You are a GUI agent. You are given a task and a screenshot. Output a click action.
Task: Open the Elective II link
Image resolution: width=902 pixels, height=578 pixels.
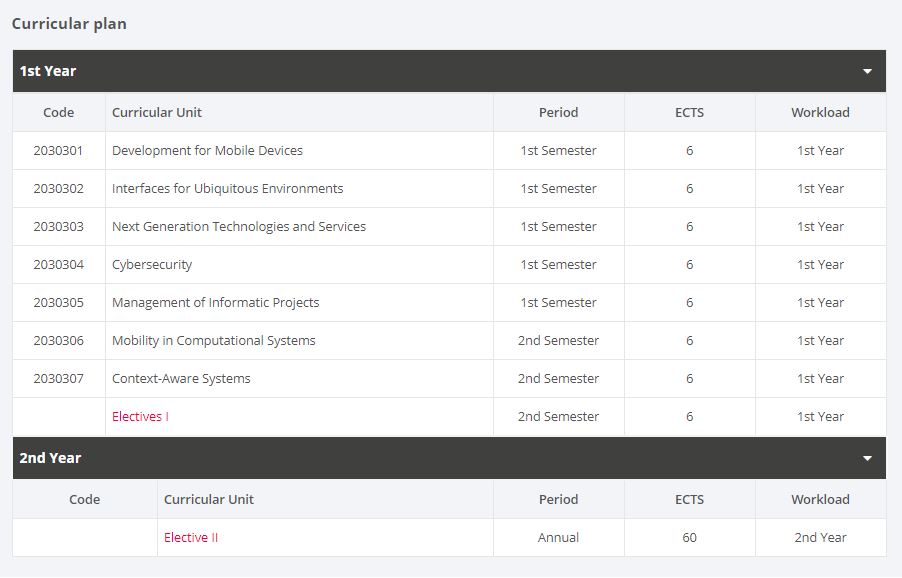pos(191,537)
